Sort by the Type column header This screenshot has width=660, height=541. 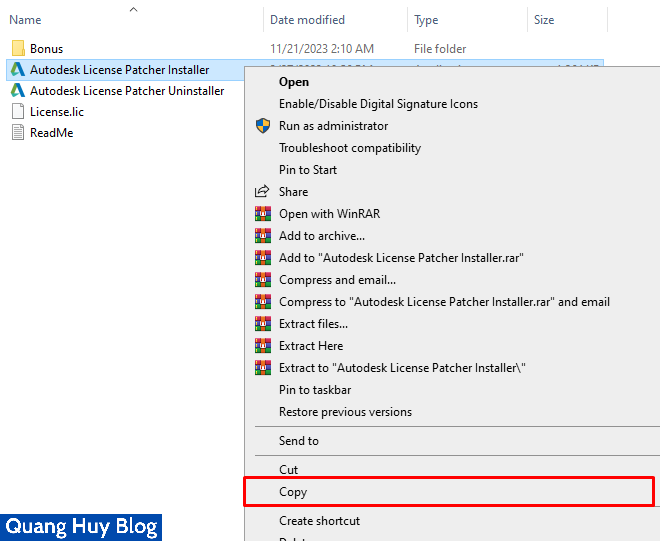coord(426,20)
